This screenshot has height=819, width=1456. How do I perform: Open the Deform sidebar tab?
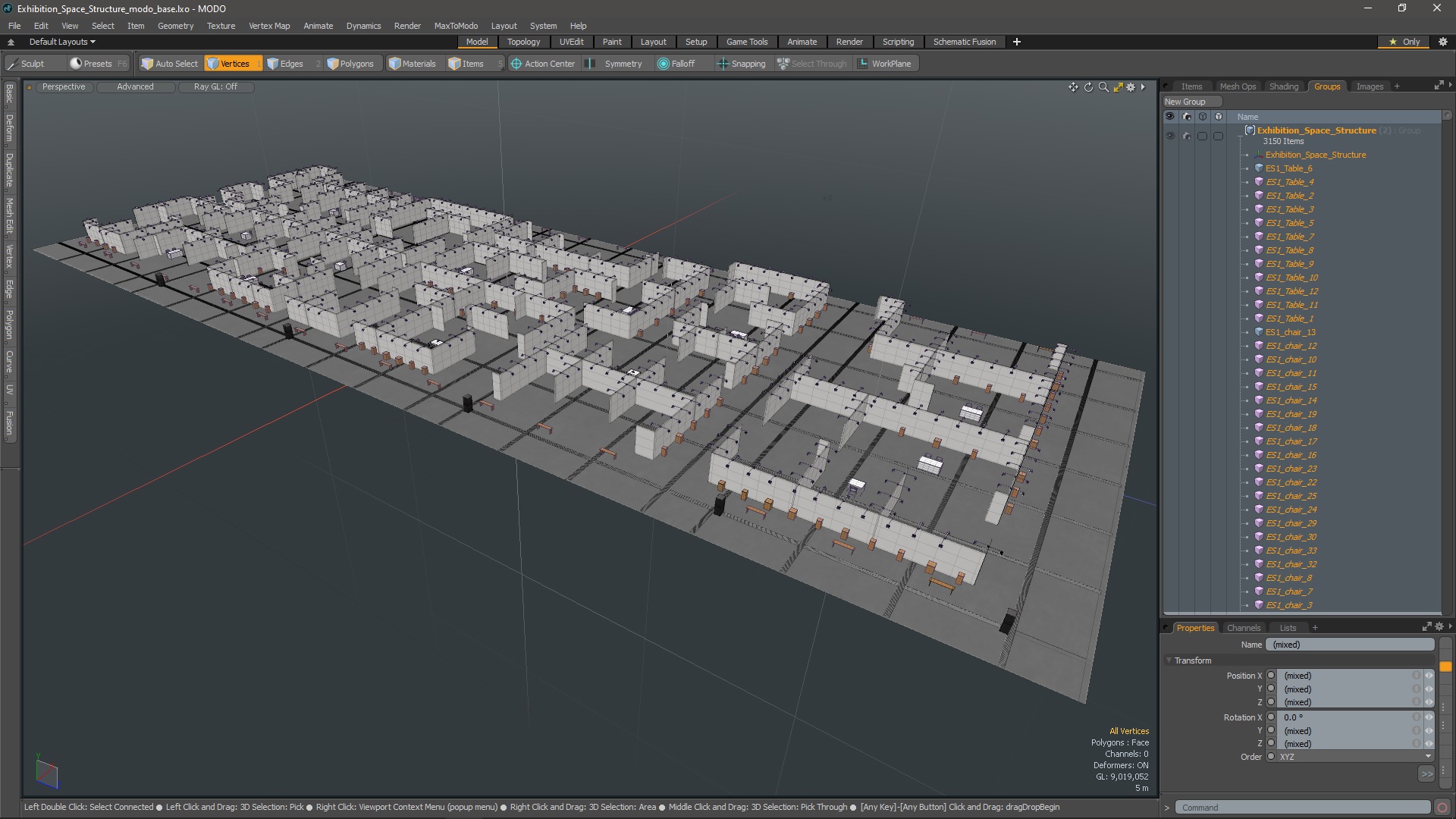pos(9,128)
